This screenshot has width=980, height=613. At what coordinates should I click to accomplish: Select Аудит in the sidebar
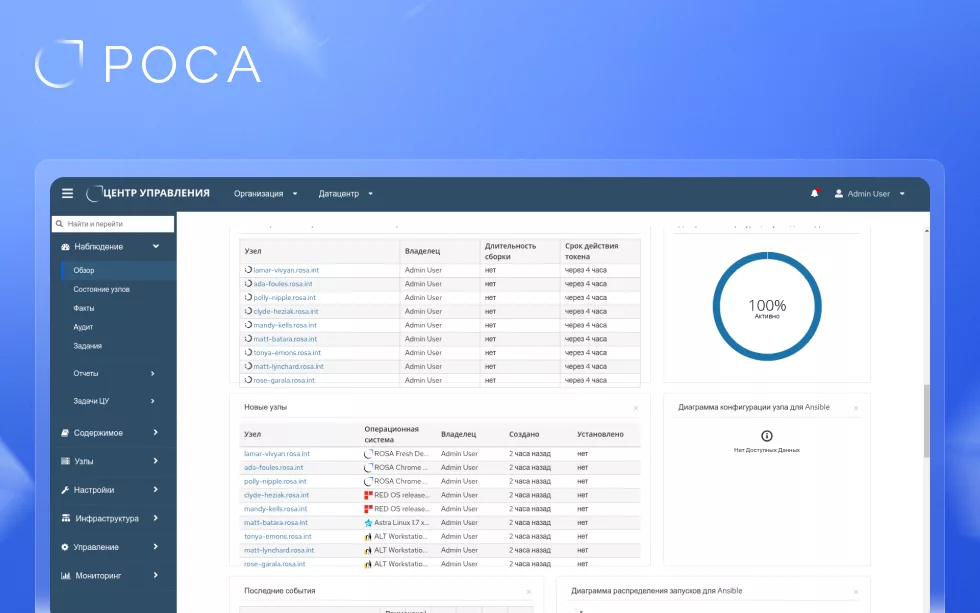coord(83,327)
